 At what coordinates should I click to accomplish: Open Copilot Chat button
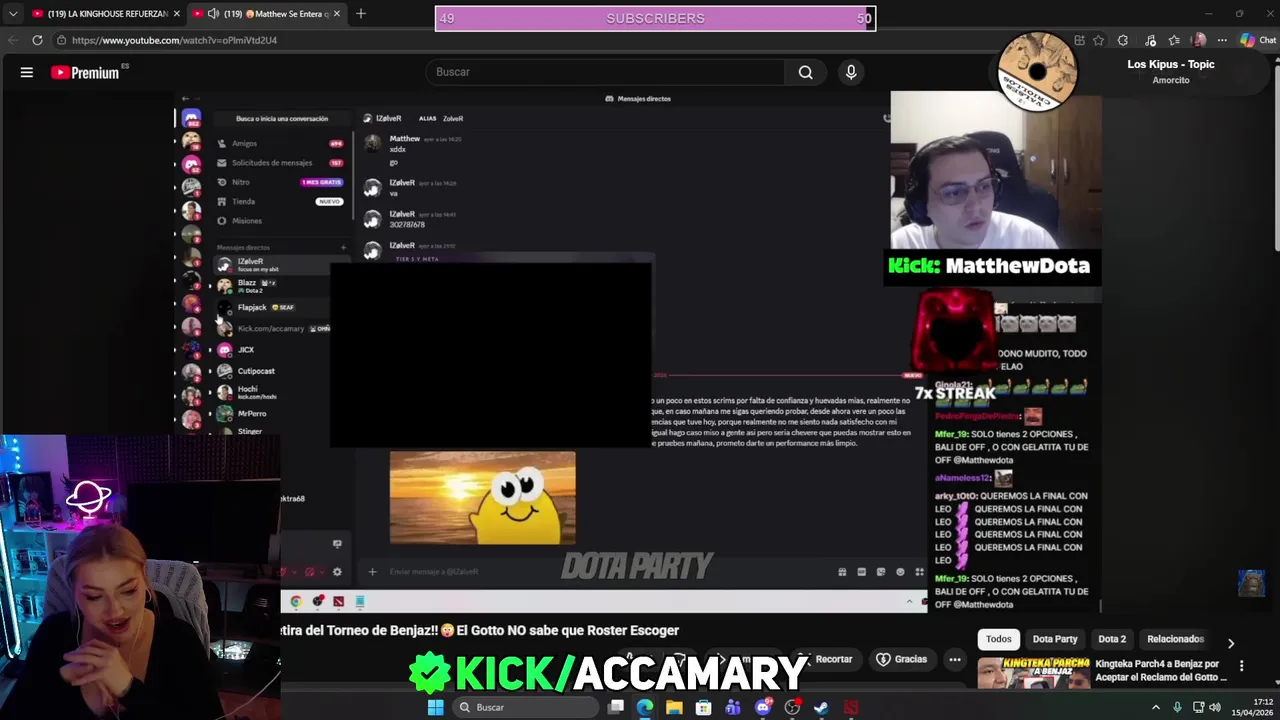pyautogui.click(x=1259, y=40)
